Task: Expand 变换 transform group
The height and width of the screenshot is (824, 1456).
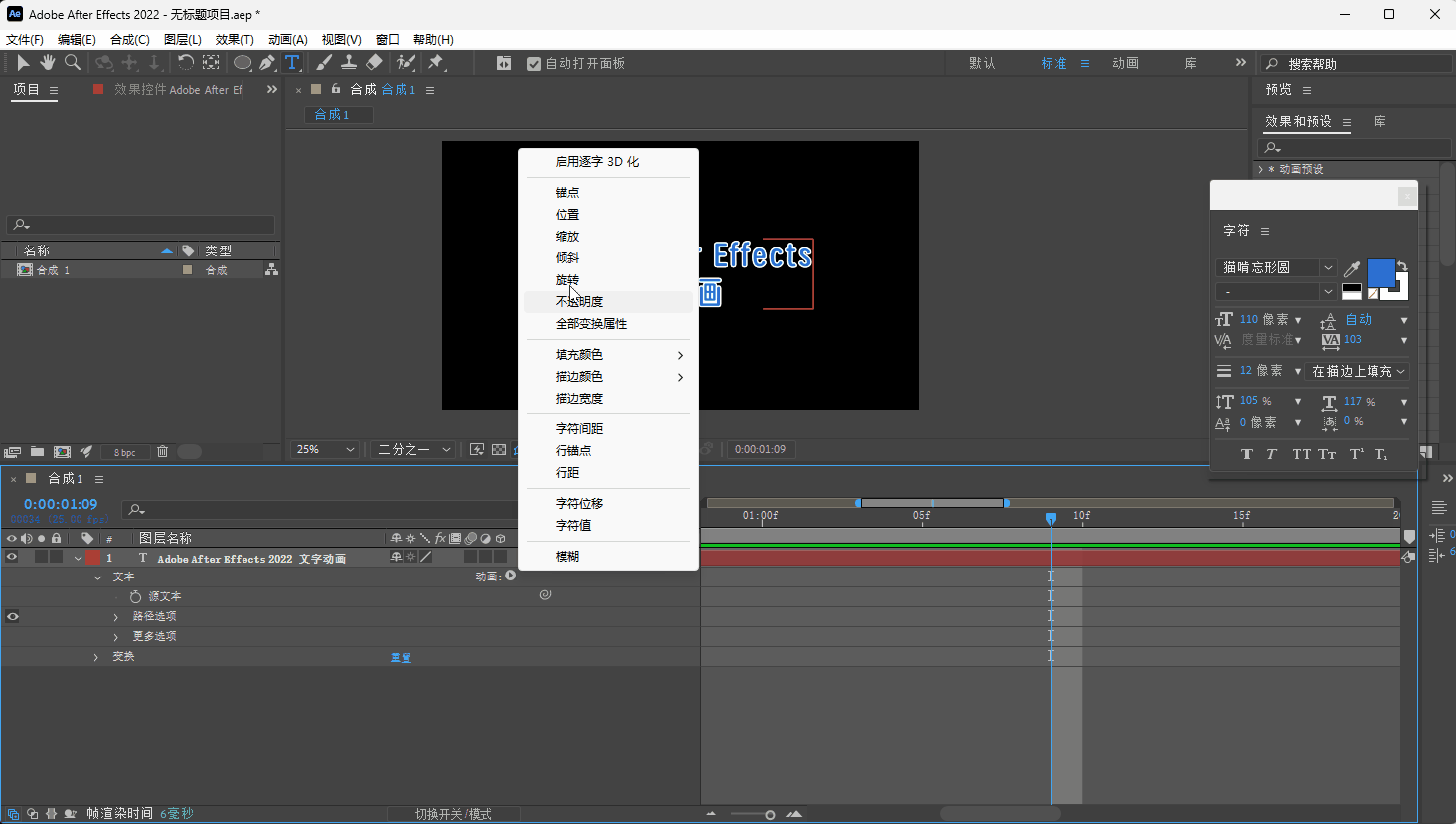Action: coord(96,657)
